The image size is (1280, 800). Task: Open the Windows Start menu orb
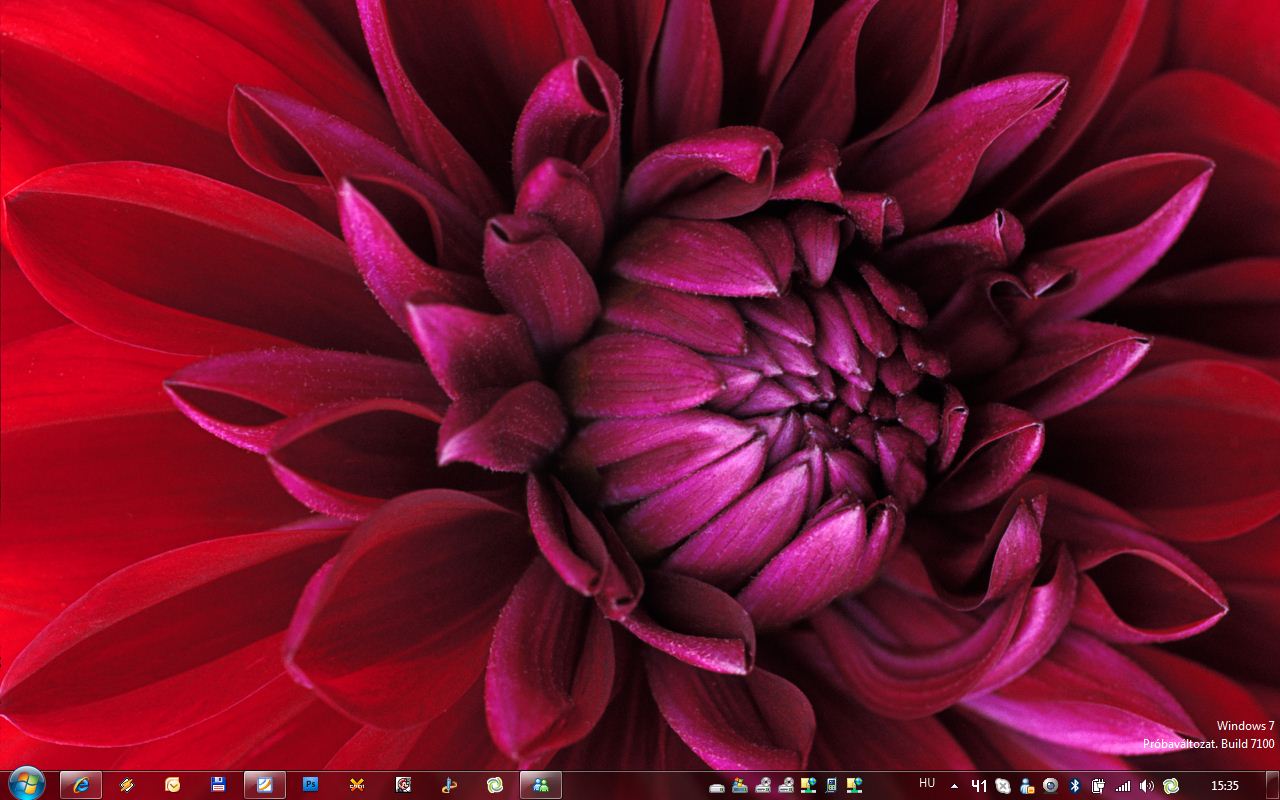[x=26, y=785]
